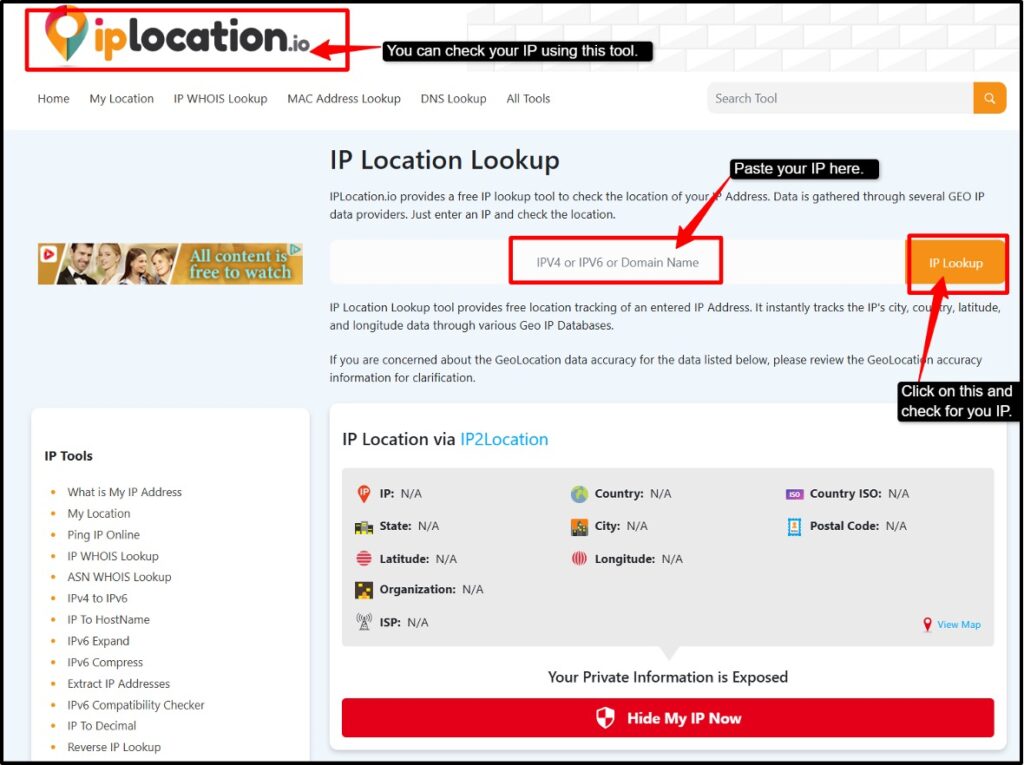Open IPv4 to IPv6 tool link
Screen dimensions: 1024x765
click(x=97, y=598)
